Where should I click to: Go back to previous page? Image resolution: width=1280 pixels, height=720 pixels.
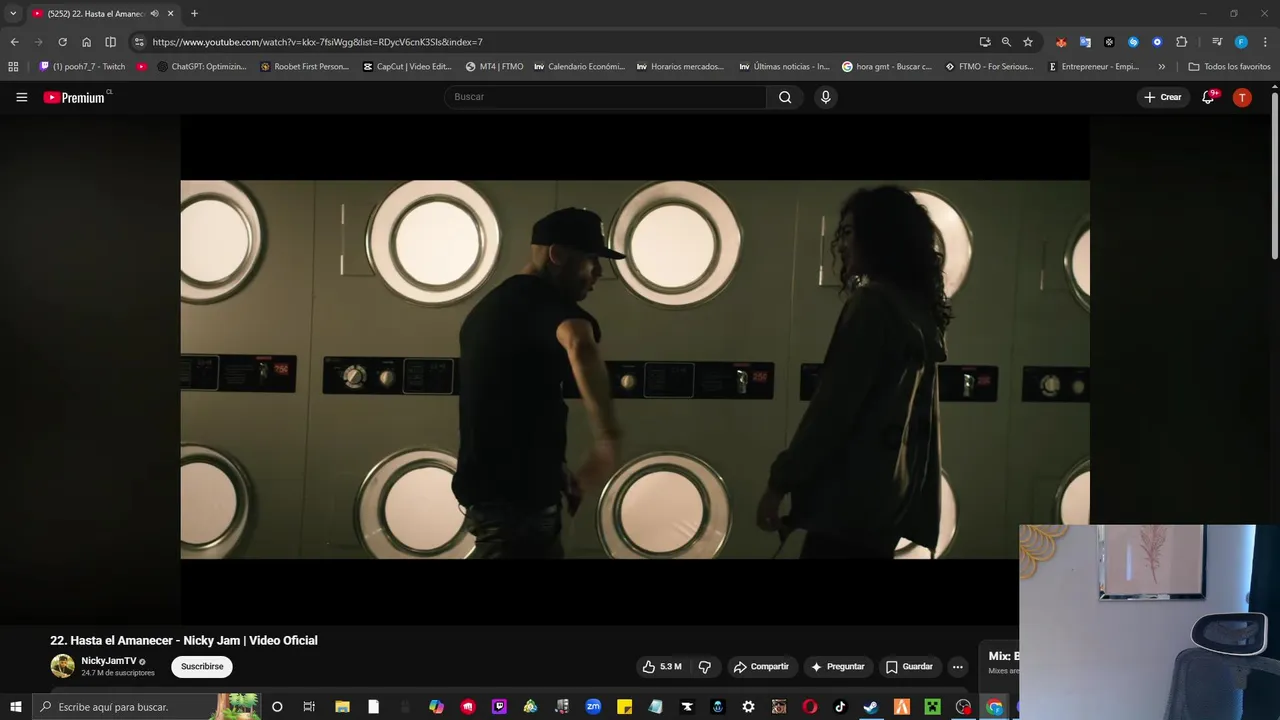pos(14,42)
